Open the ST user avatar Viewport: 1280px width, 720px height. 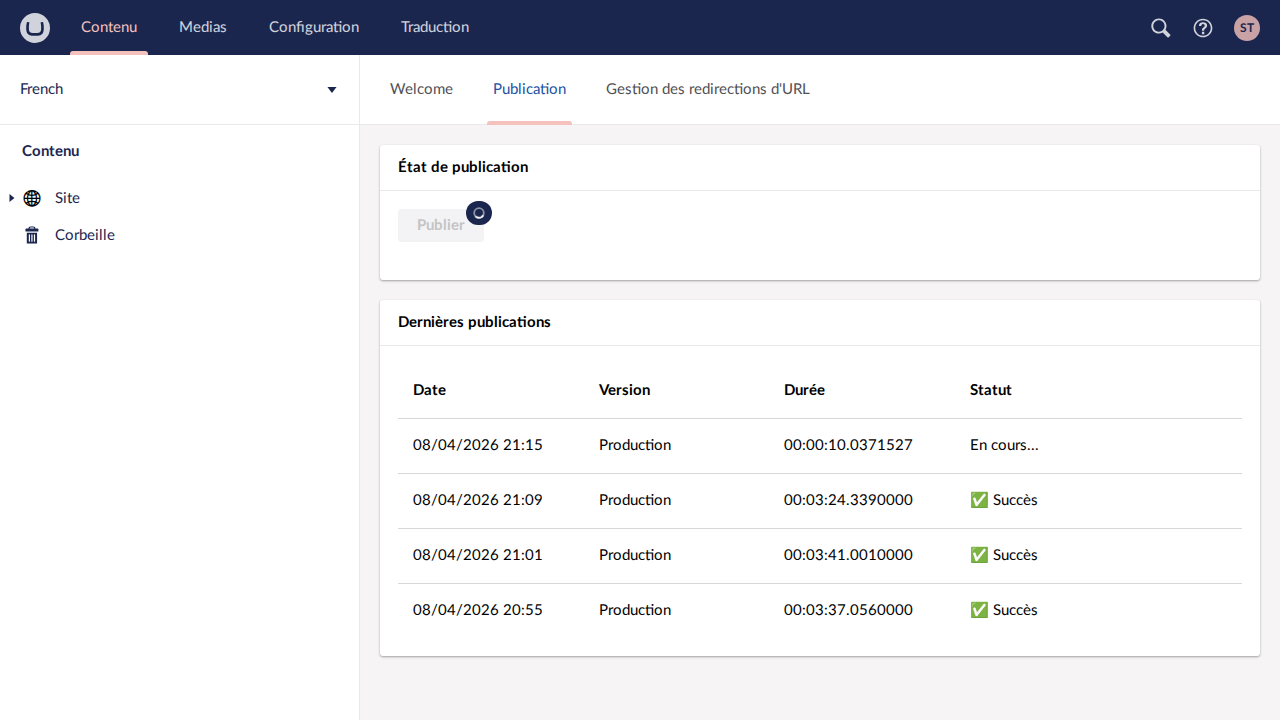[1246, 28]
